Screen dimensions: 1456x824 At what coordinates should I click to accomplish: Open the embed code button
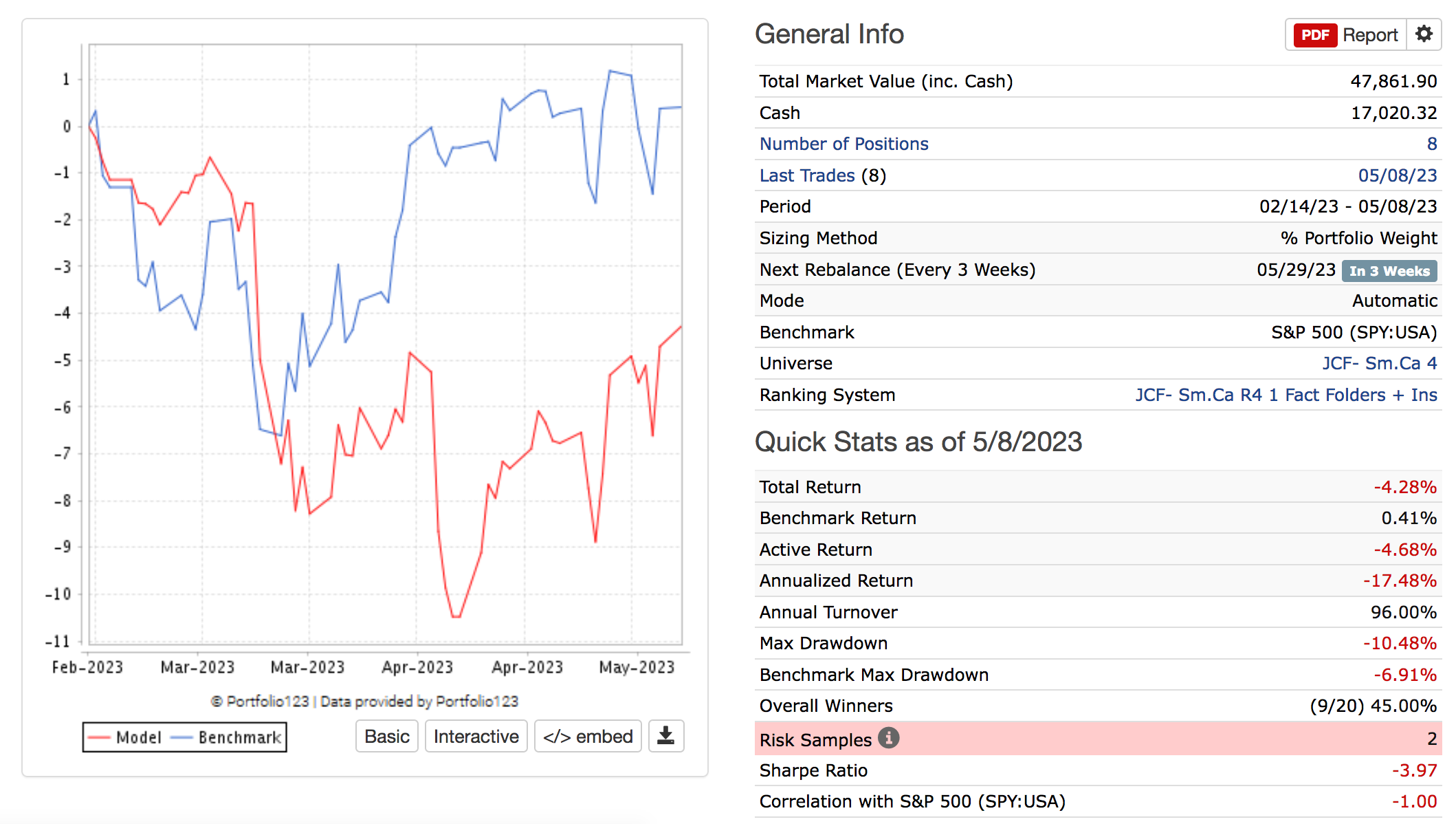[x=588, y=737]
